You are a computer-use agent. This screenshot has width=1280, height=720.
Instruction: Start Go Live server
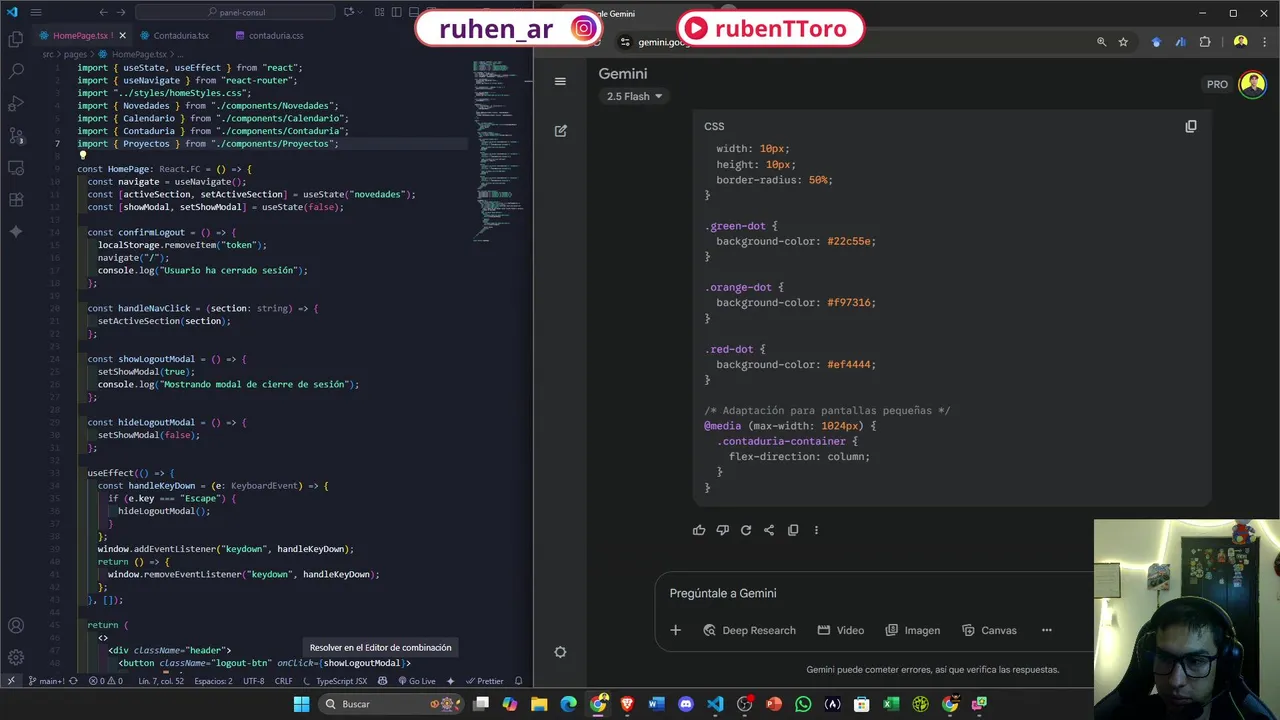tap(417, 681)
